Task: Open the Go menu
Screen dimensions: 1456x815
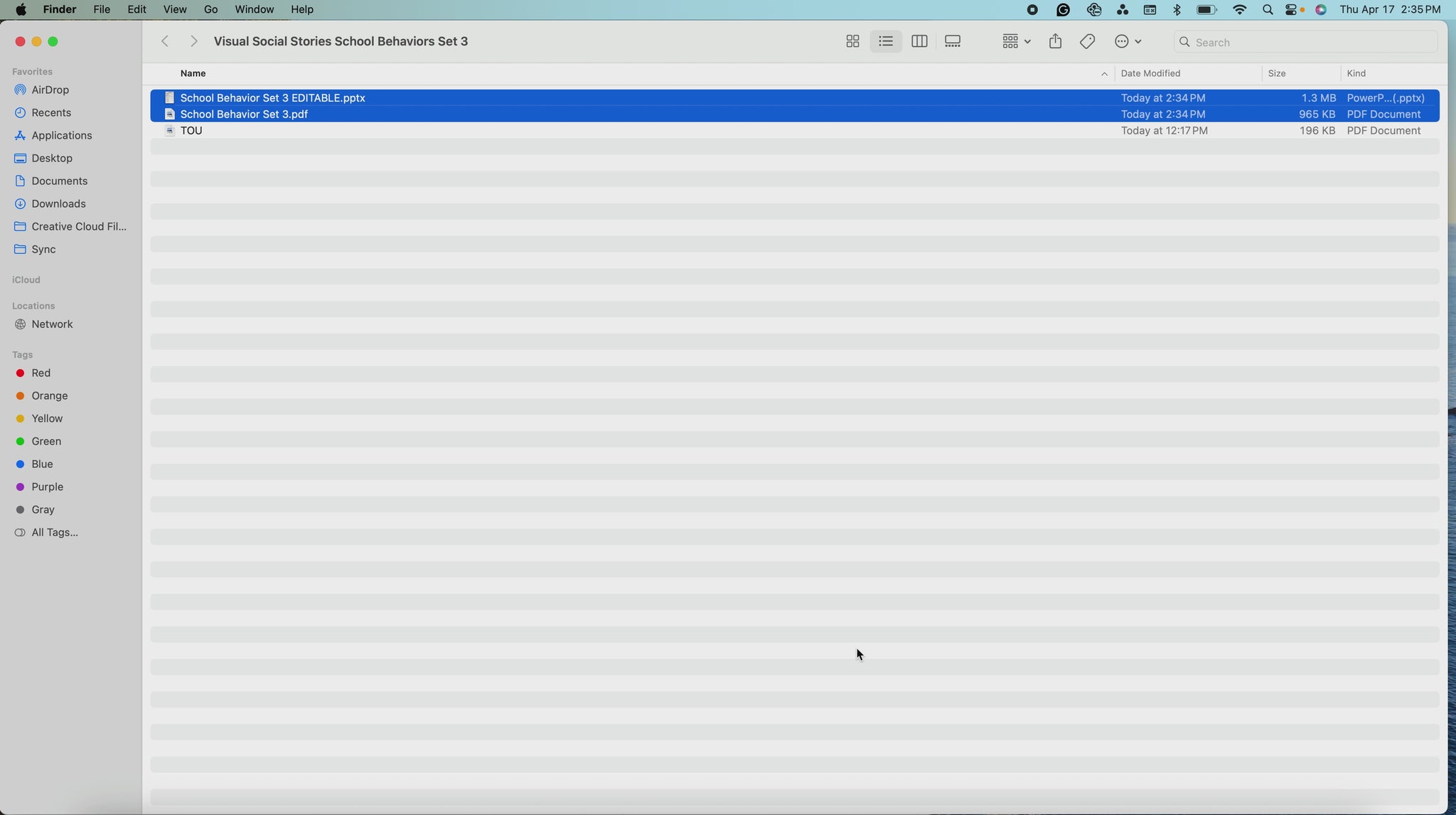Action: click(x=210, y=10)
